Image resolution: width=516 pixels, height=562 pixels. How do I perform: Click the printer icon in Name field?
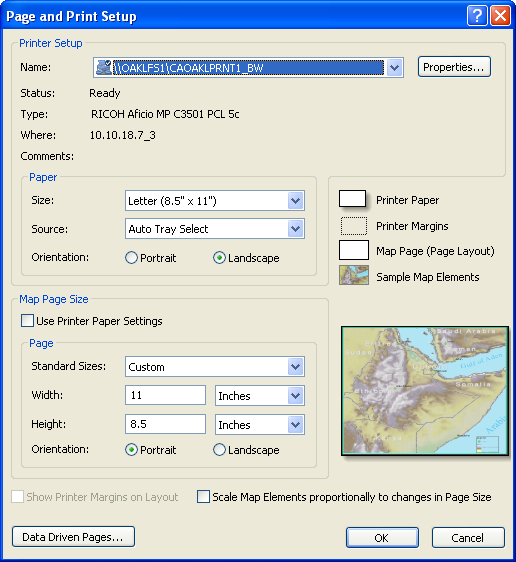pyautogui.click(x=104, y=67)
